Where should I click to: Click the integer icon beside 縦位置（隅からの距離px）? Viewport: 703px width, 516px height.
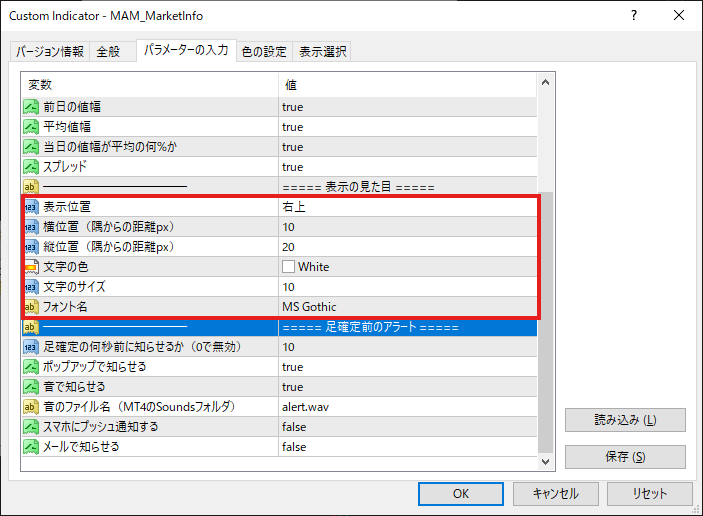coord(31,247)
